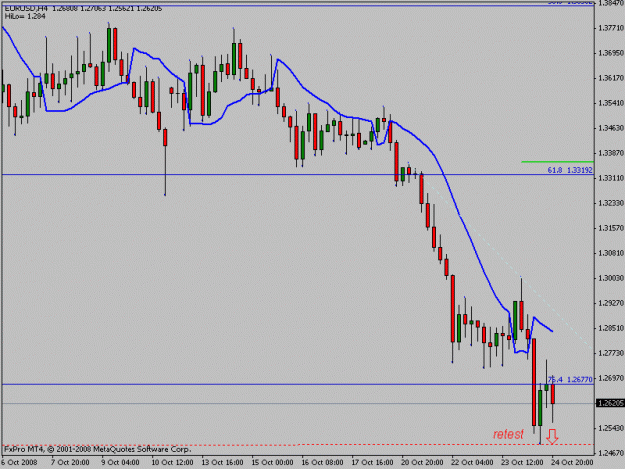
Task: Click the 20 Oct 20:00 time label
Action: (x=422, y=463)
